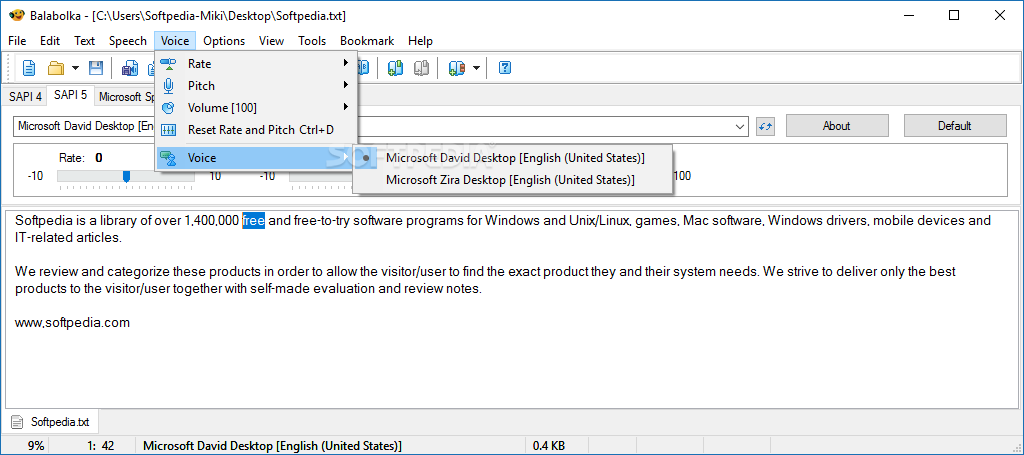
Task: Expand the Pitch submenu arrow
Action: pyautogui.click(x=345, y=85)
